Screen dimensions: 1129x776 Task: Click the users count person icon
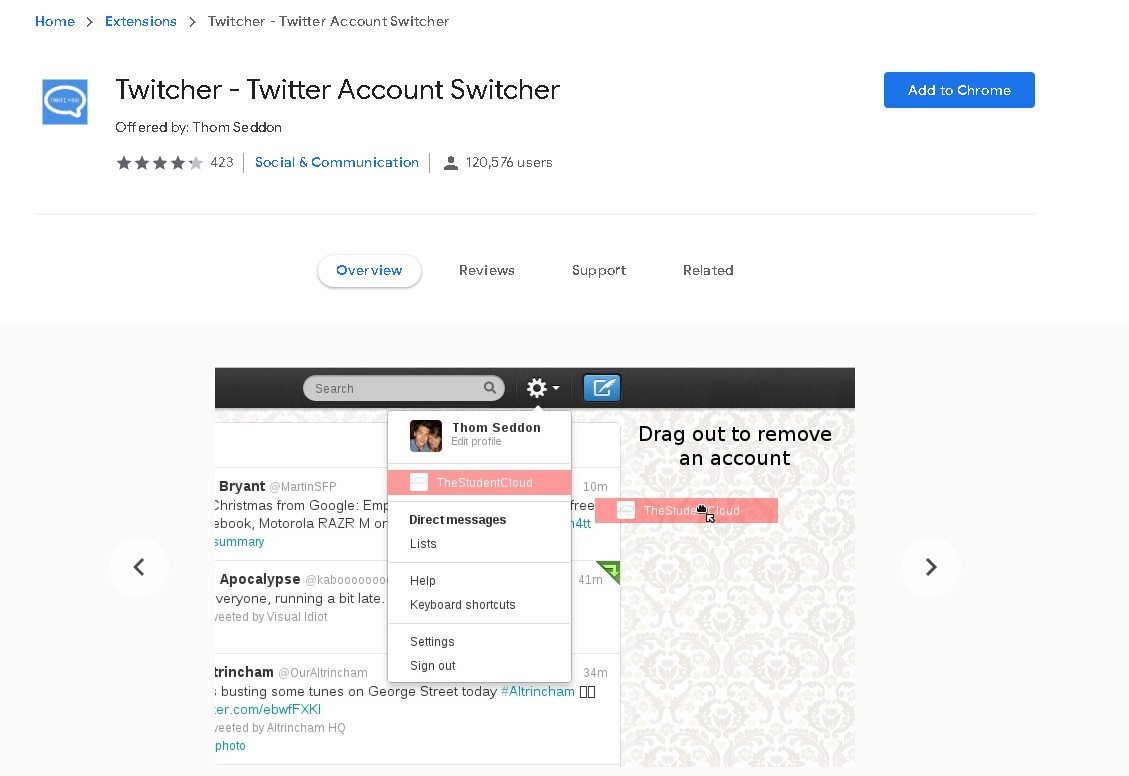(451, 162)
